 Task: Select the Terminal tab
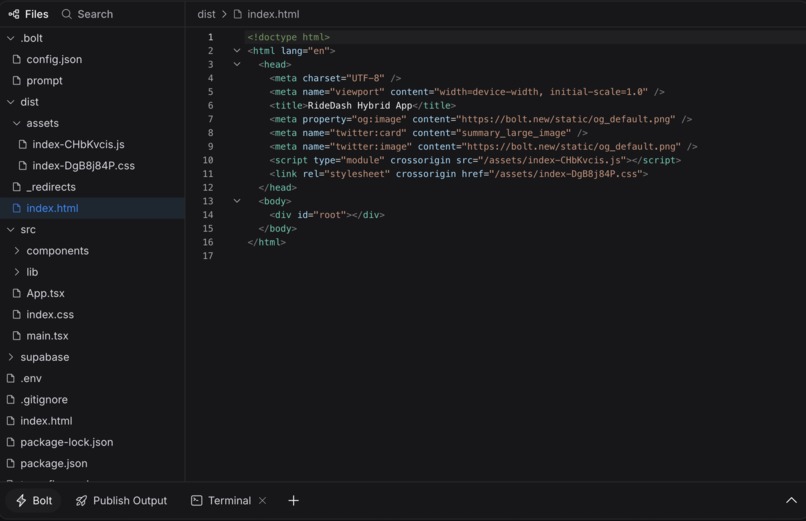pyautogui.click(x=222, y=500)
